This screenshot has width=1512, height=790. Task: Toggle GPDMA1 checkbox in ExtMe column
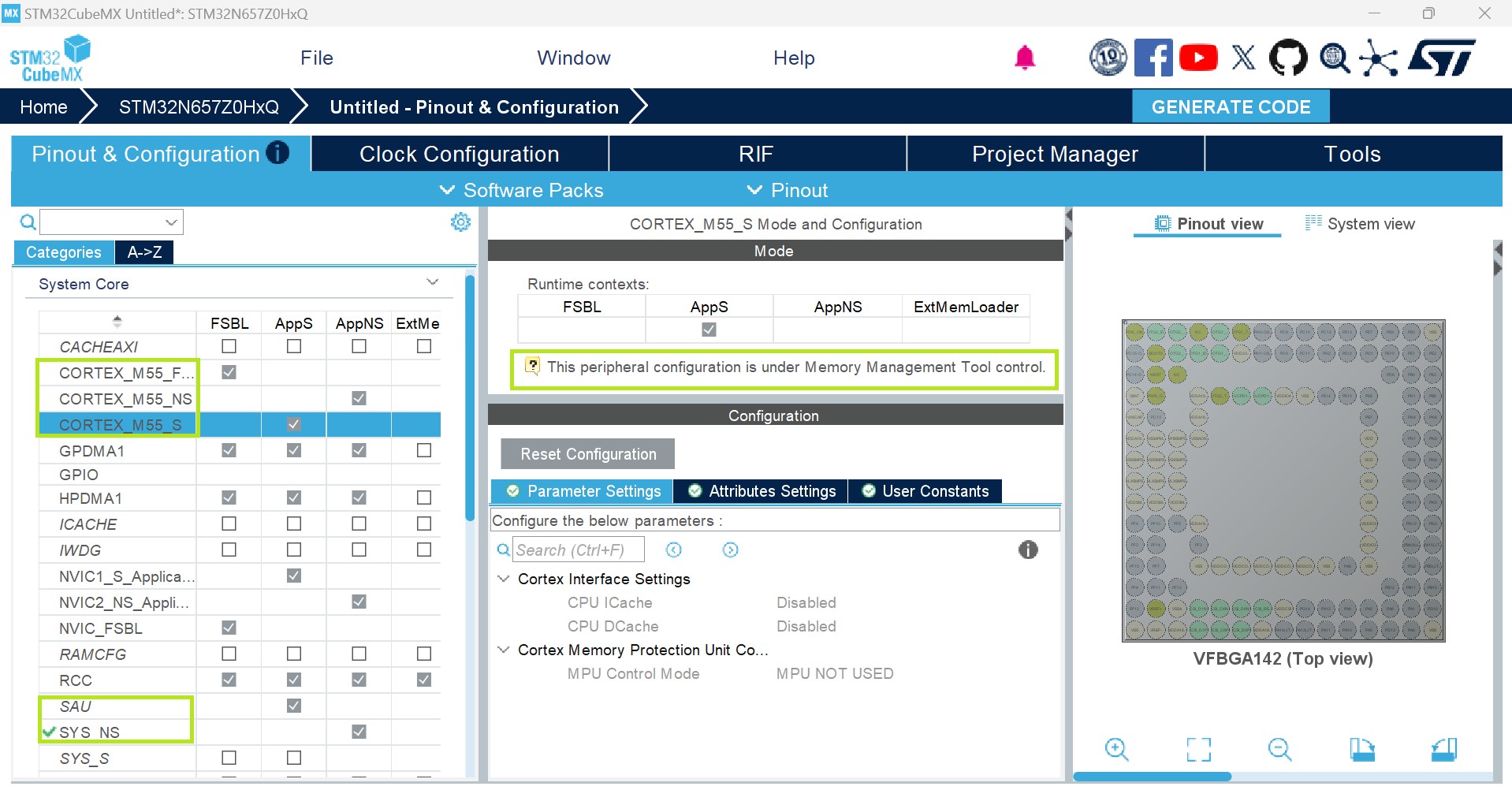424,450
